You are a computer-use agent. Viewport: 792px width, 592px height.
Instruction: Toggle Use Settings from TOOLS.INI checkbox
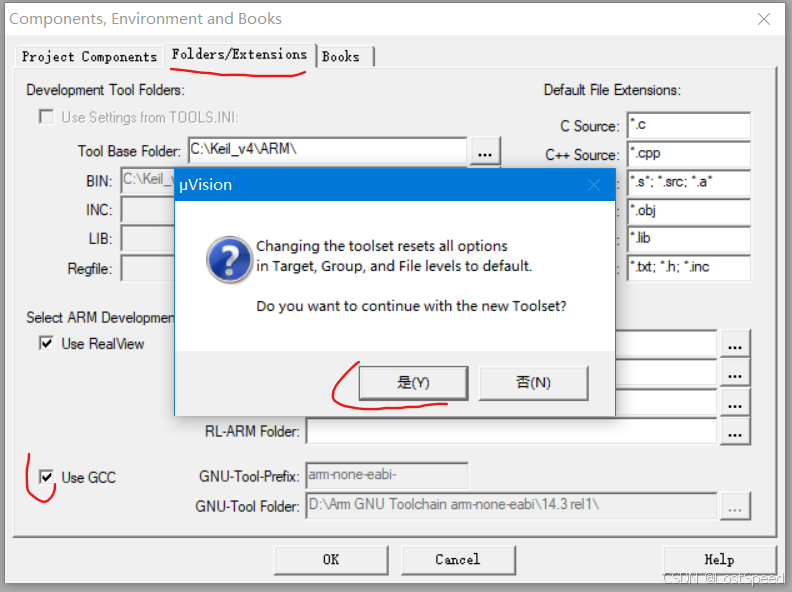point(46,117)
